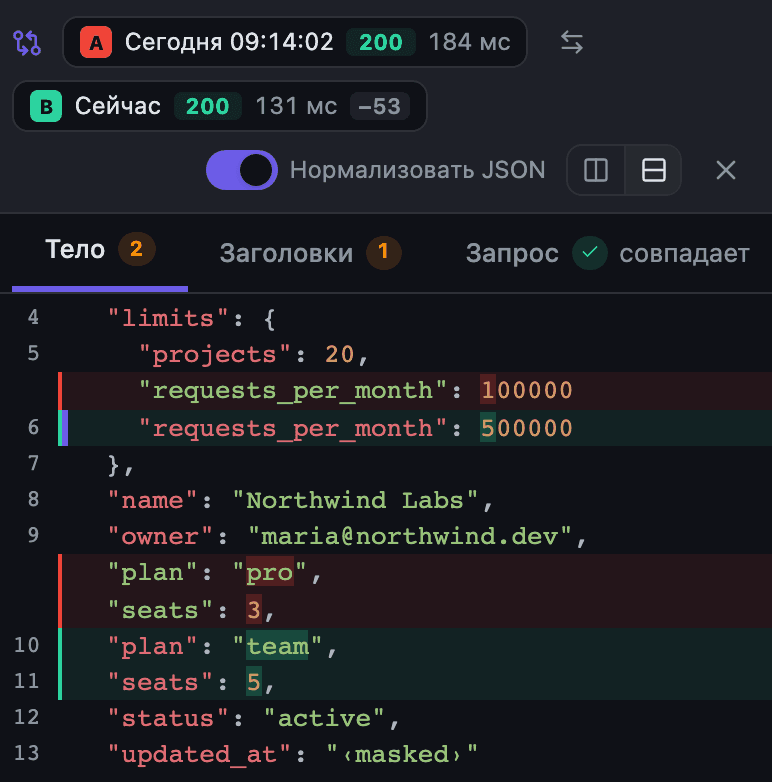Screen dimensions: 772x782
Task: Click the "updated_at" masked line
Action: pos(386,754)
